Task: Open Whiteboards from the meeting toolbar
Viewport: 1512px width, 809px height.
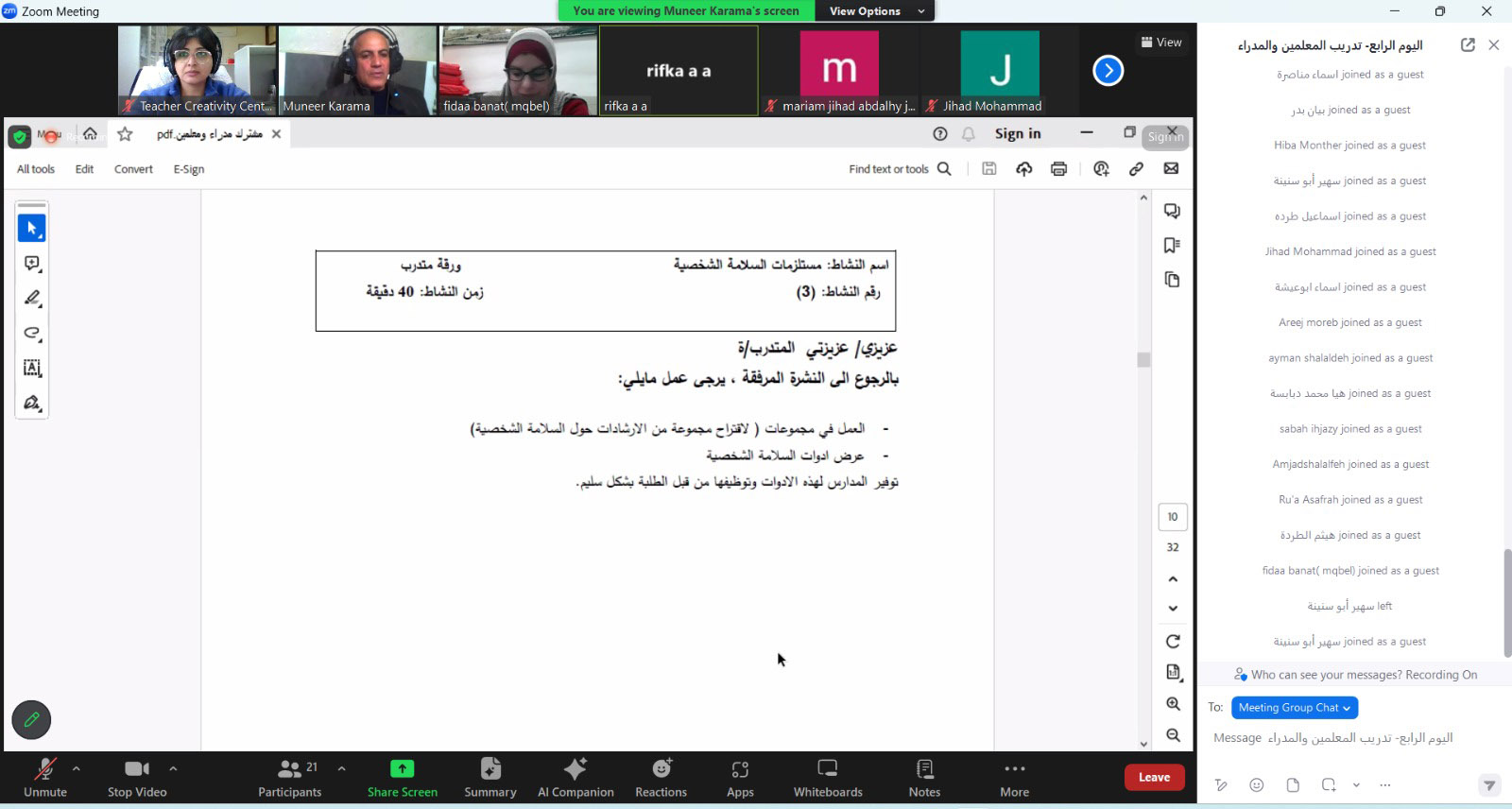Action: click(x=828, y=777)
